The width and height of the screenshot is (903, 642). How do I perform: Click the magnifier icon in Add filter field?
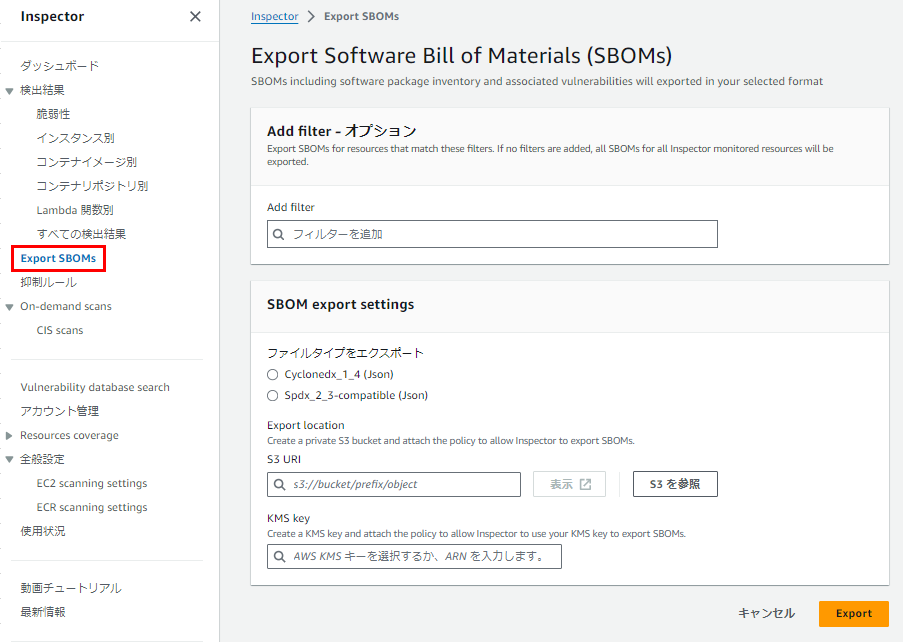279,234
